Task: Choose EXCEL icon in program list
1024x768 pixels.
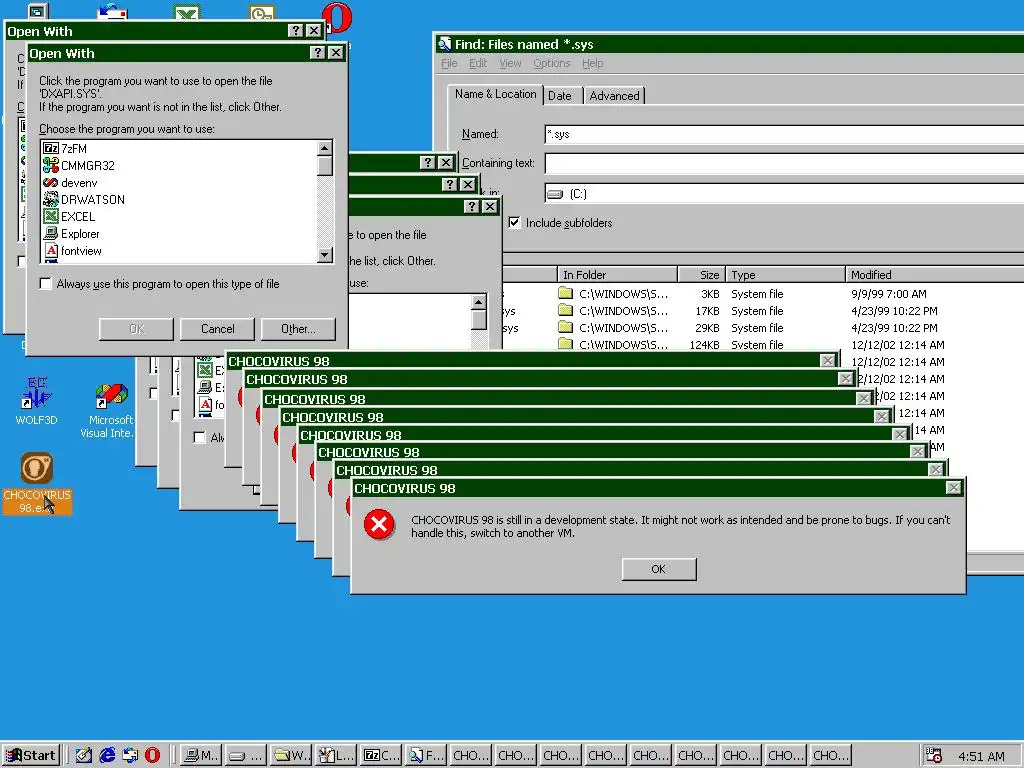Action: click(x=50, y=216)
